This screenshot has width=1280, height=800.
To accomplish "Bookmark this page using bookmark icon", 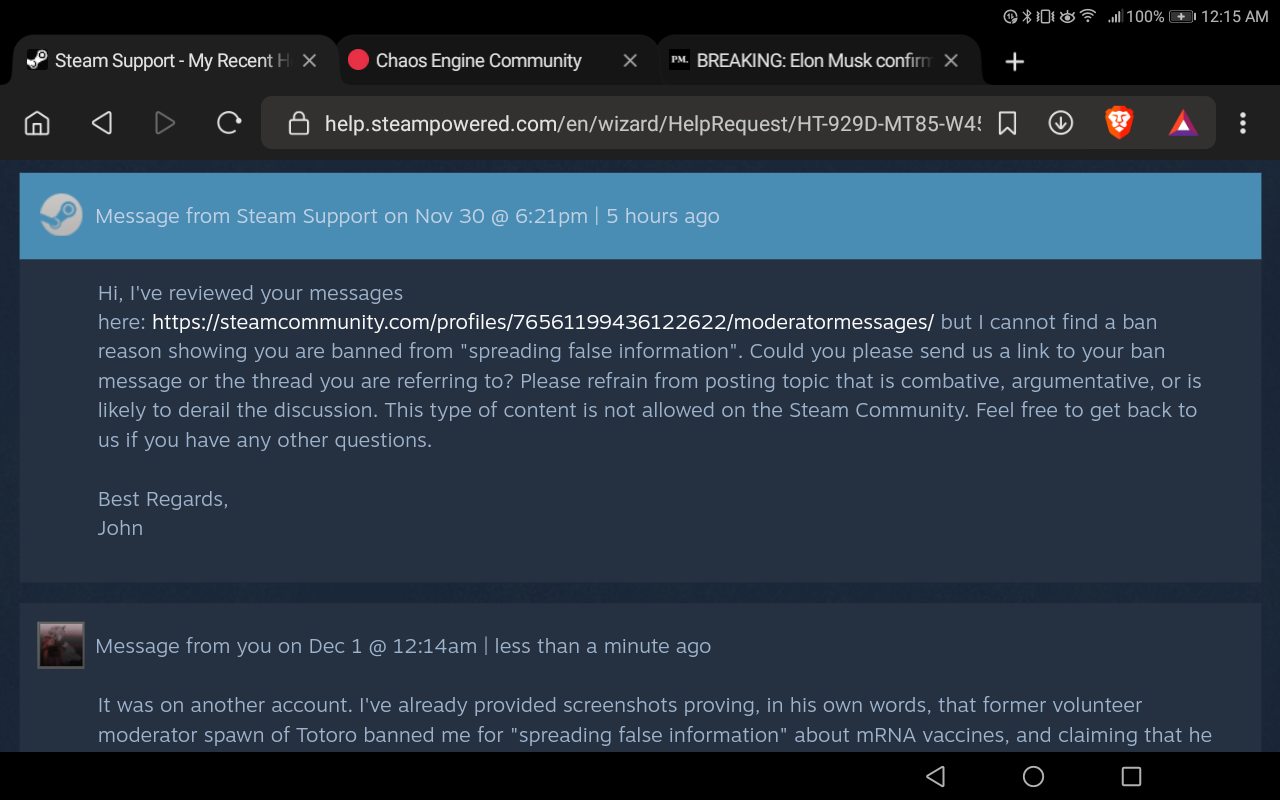I will coord(1007,123).
